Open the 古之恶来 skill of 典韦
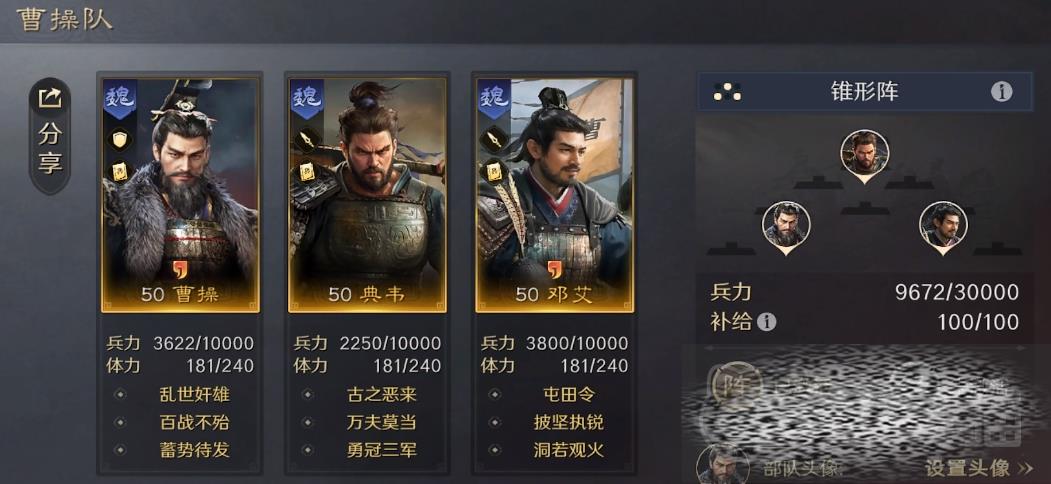Screen dimensions: 1051x484 coord(381,394)
